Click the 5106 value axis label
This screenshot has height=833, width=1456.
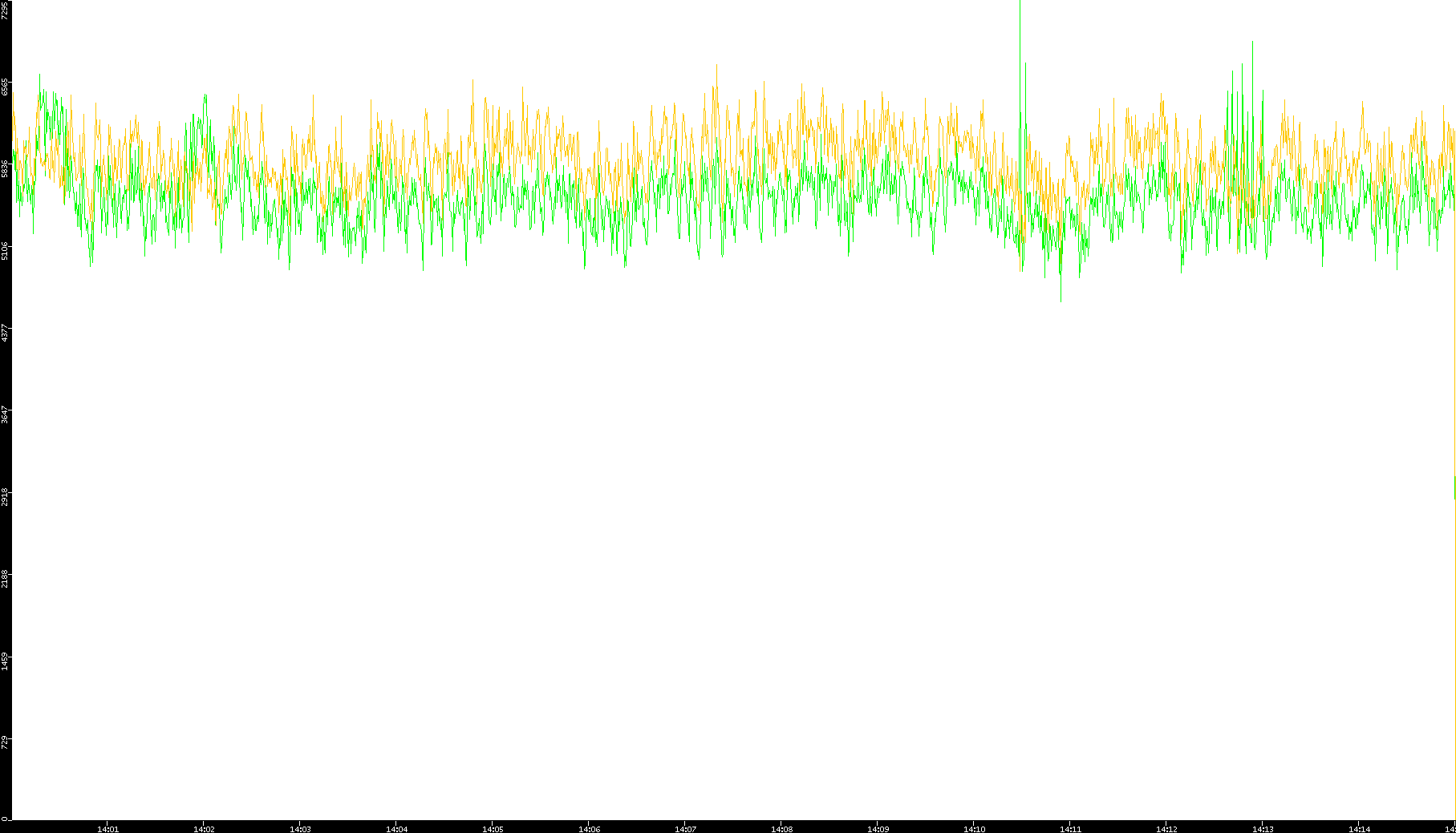point(6,250)
